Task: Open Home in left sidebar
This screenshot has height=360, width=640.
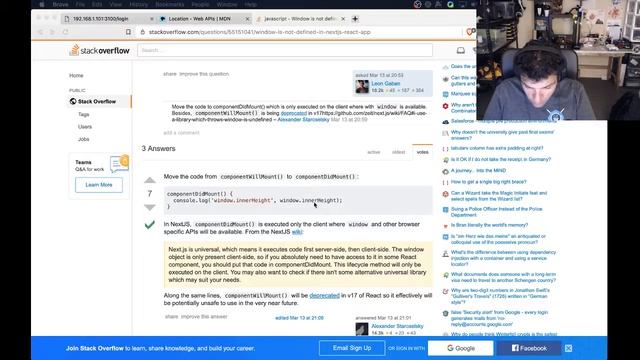Action: pos(76,76)
